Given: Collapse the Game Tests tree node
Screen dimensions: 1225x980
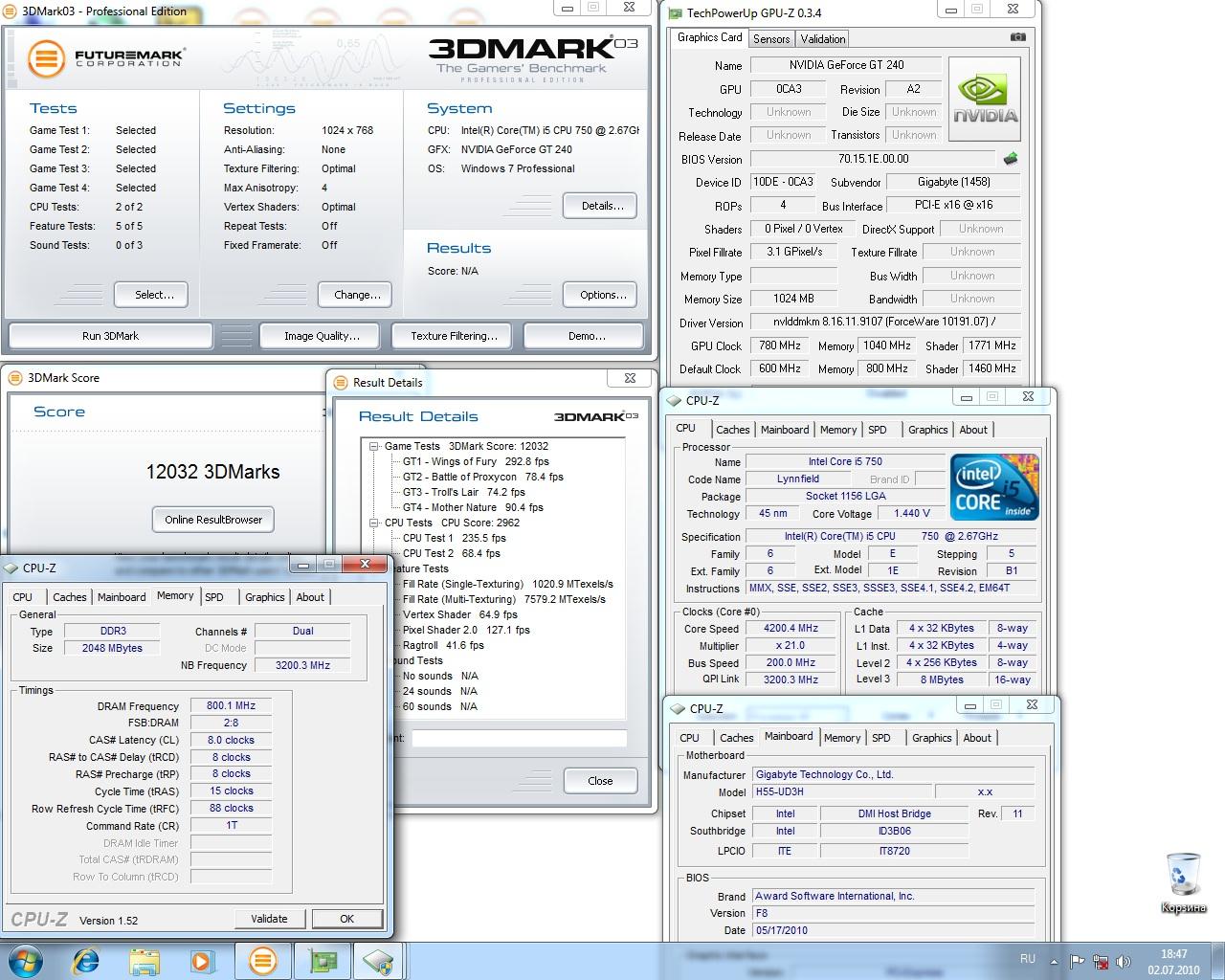Looking at the screenshot, I should 374,446.
